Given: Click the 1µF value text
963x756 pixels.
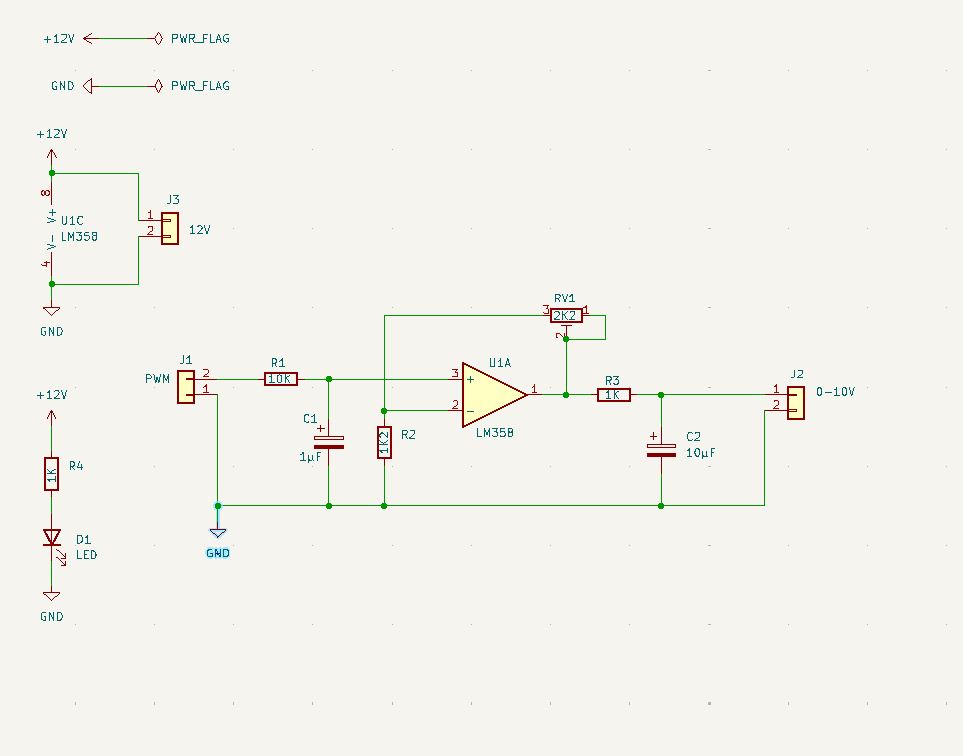Looking at the screenshot, I should (x=310, y=457).
